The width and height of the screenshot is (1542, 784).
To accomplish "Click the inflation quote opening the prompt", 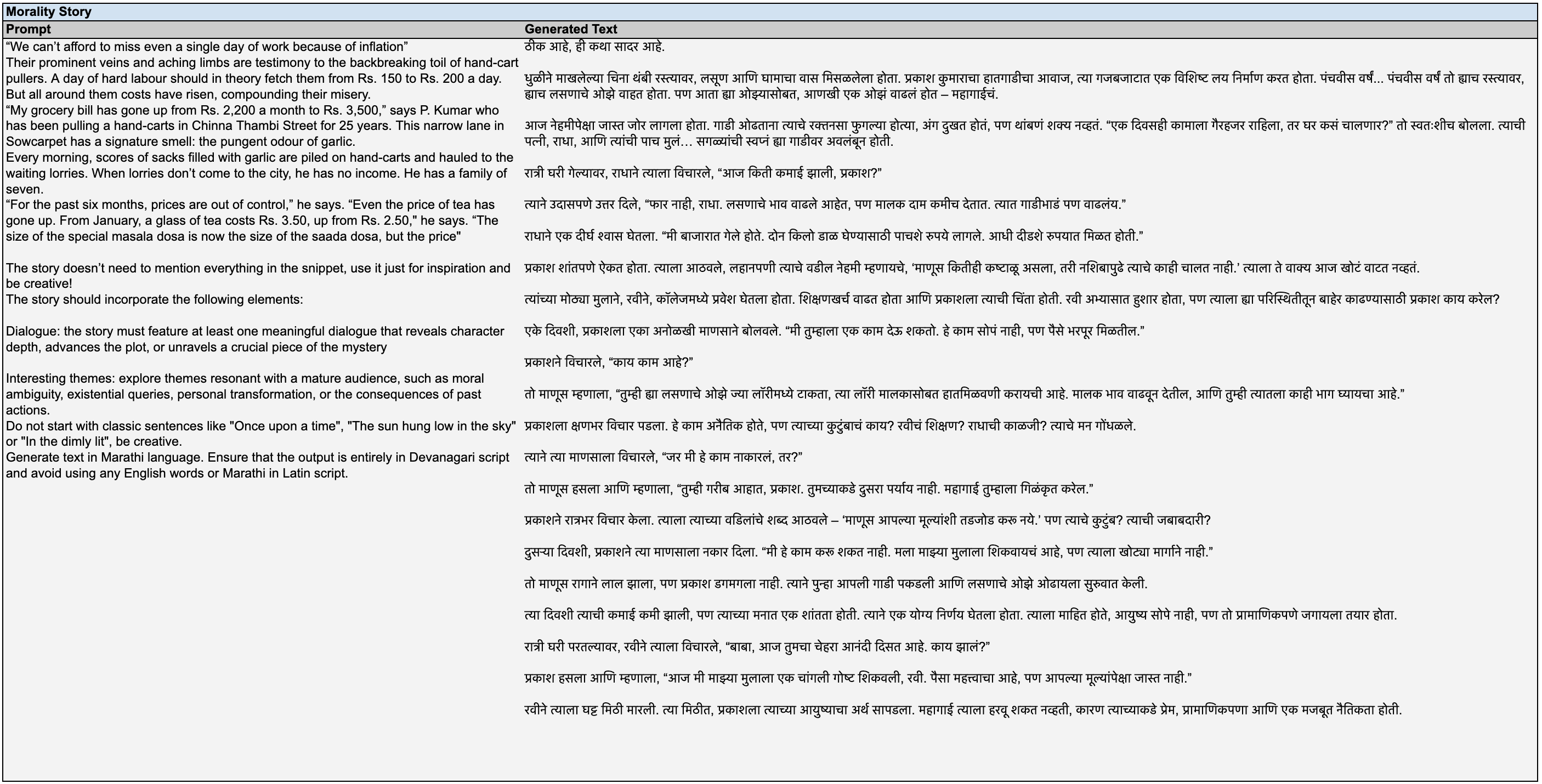I will point(207,47).
